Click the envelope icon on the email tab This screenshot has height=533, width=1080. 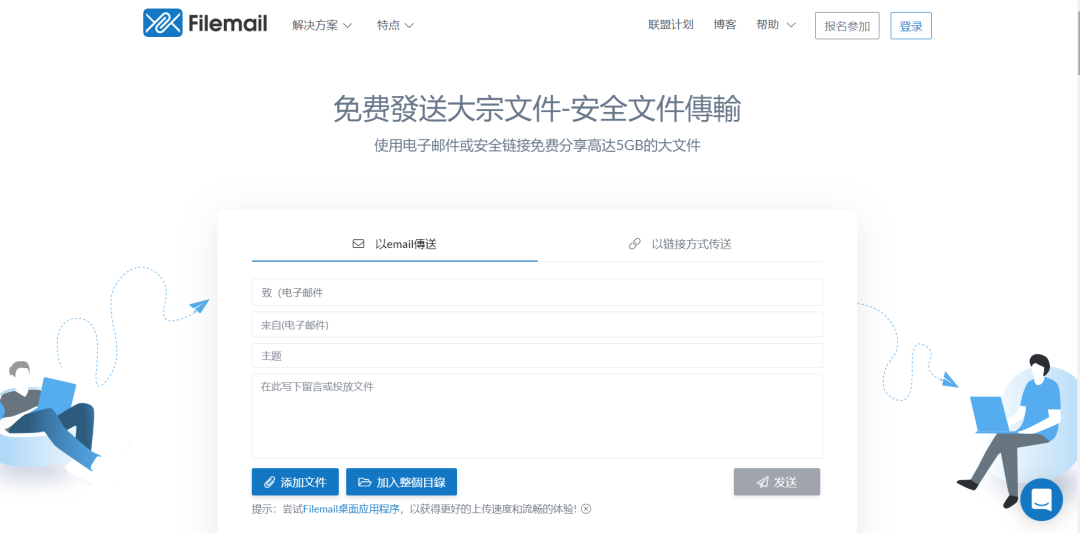click(358, 244)
